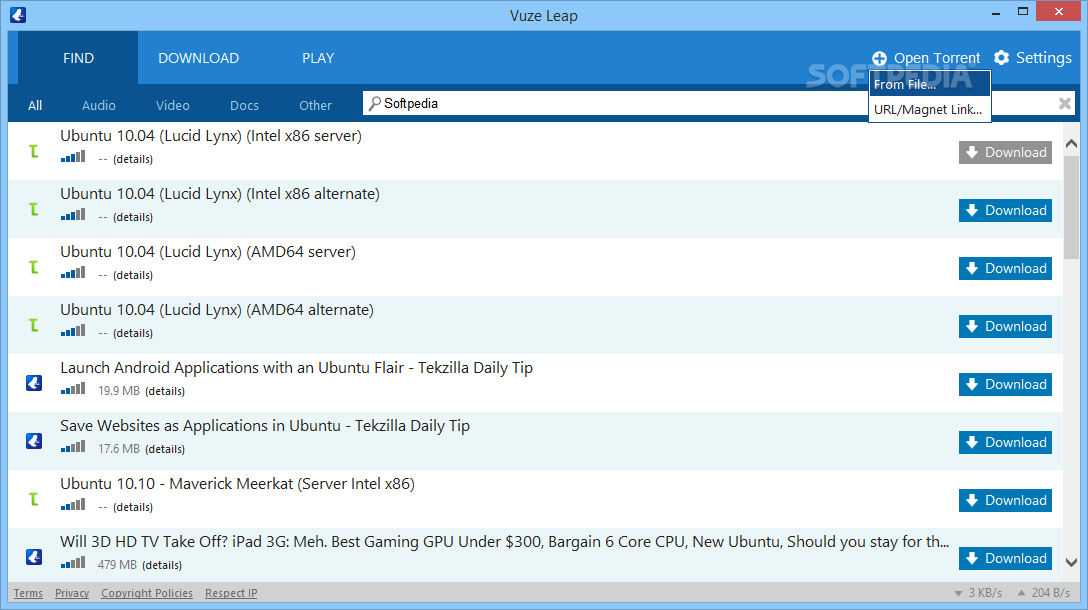Choose From File... menu entry
The image size is (1088, 610).
coord(930,84)
